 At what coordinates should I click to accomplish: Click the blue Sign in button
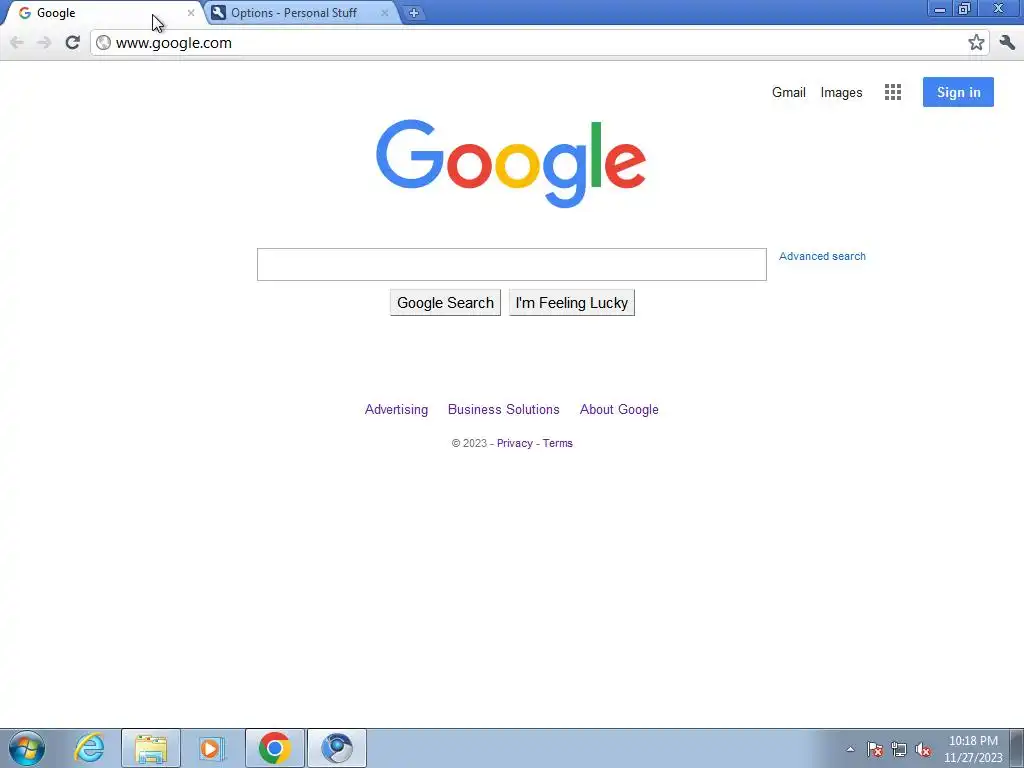click(958, 92)
